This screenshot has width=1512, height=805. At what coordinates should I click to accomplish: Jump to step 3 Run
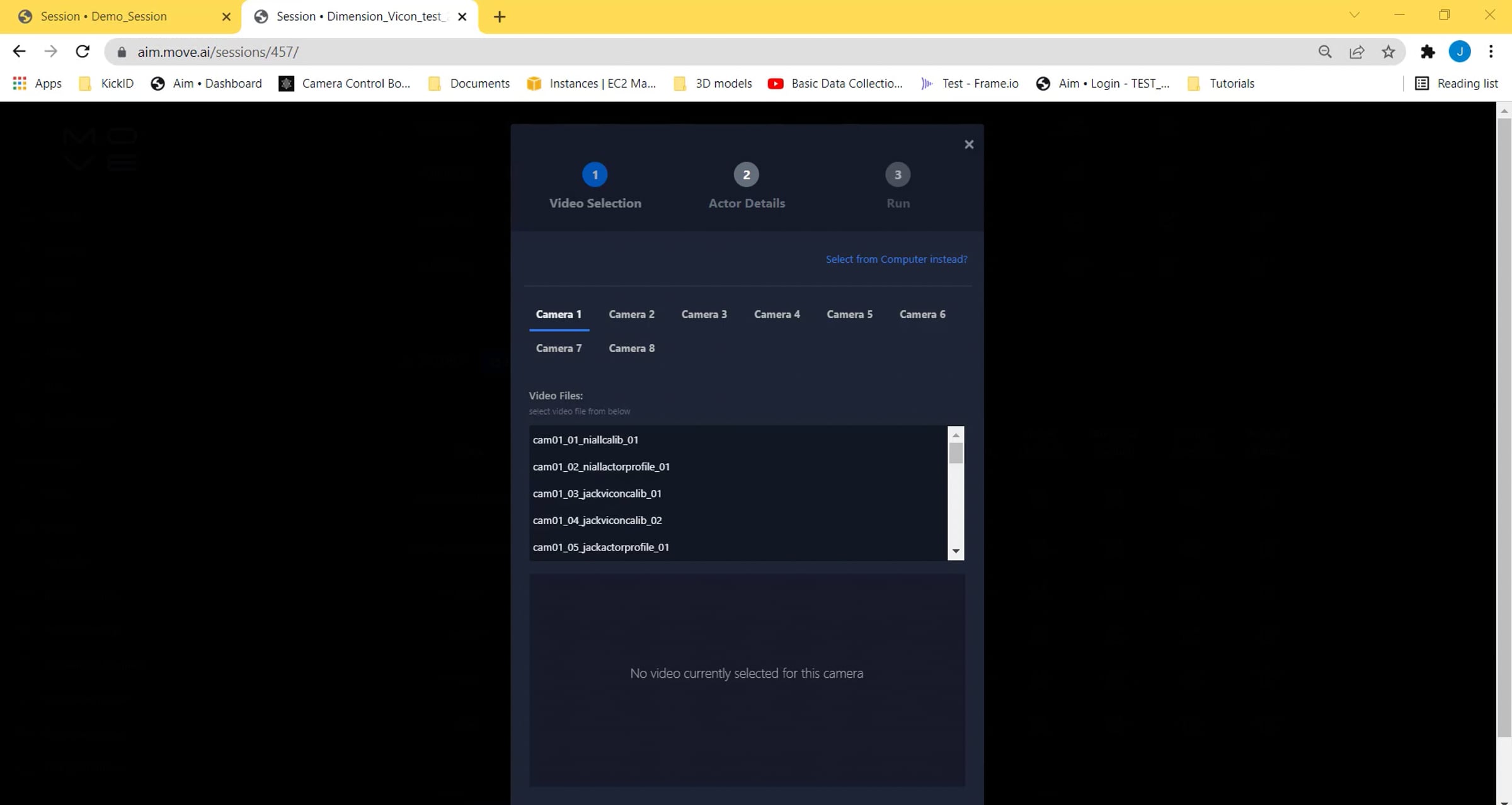898,174
